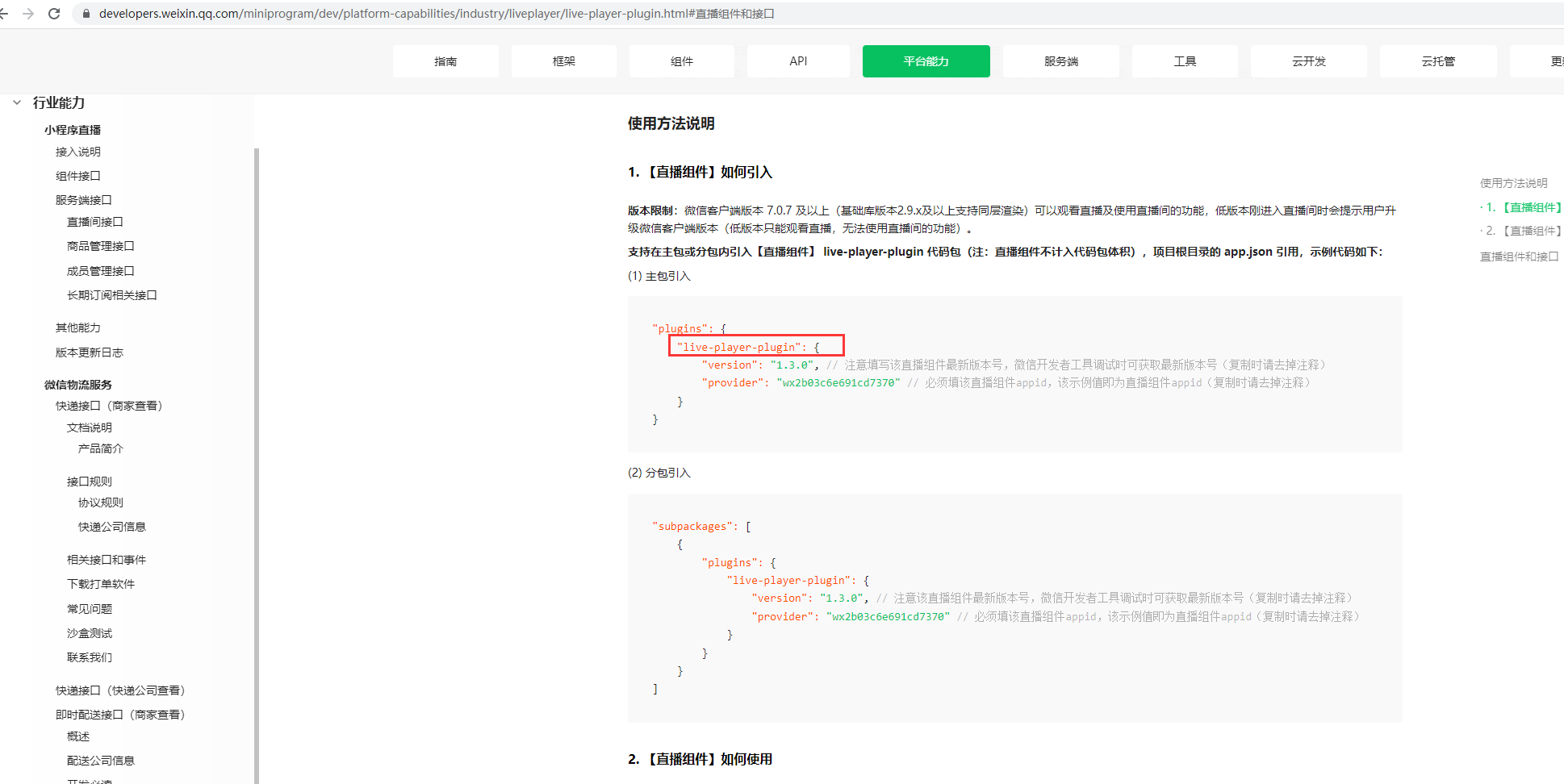Open 文档说明 sidebar link
This screenshot has height=784, width=1564.
pos(90,427)
